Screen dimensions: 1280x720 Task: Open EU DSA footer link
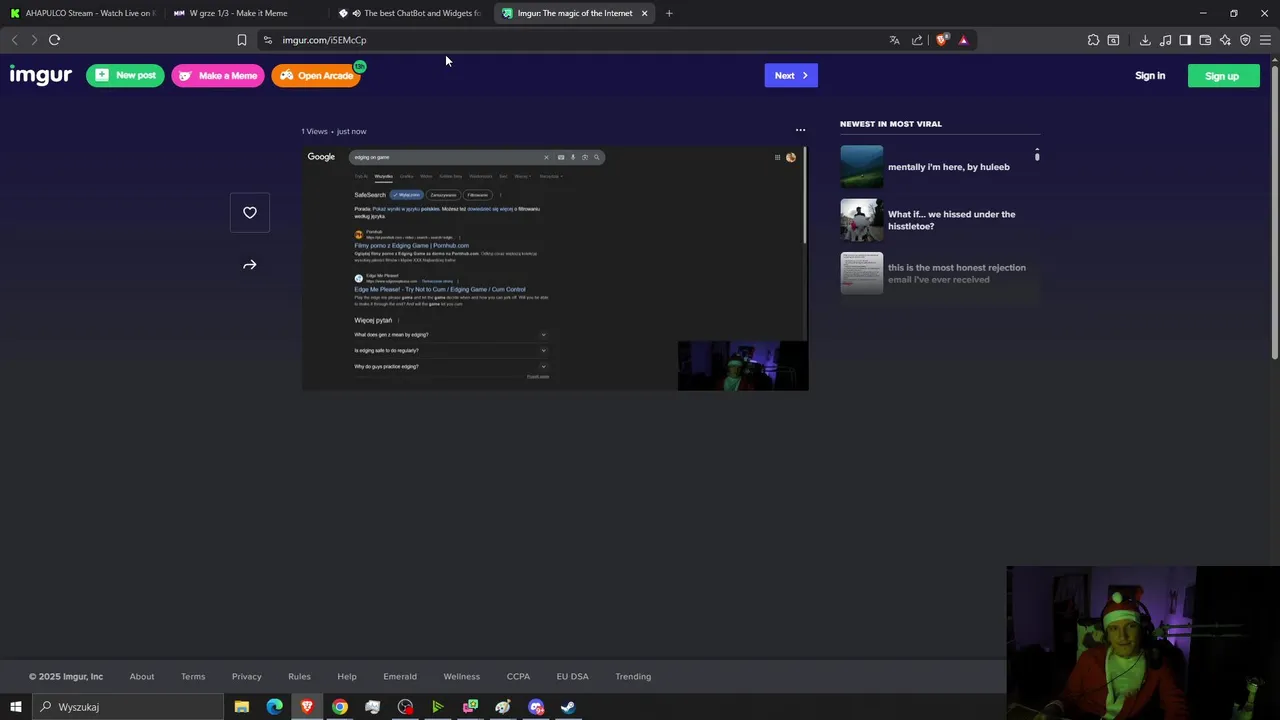tap(573, 676)
